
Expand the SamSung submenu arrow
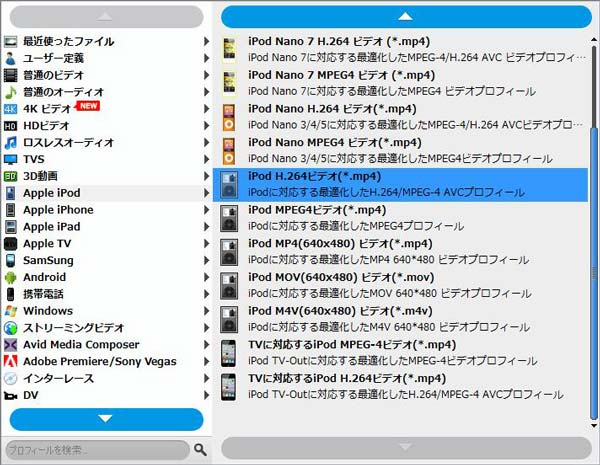point(206,260)
